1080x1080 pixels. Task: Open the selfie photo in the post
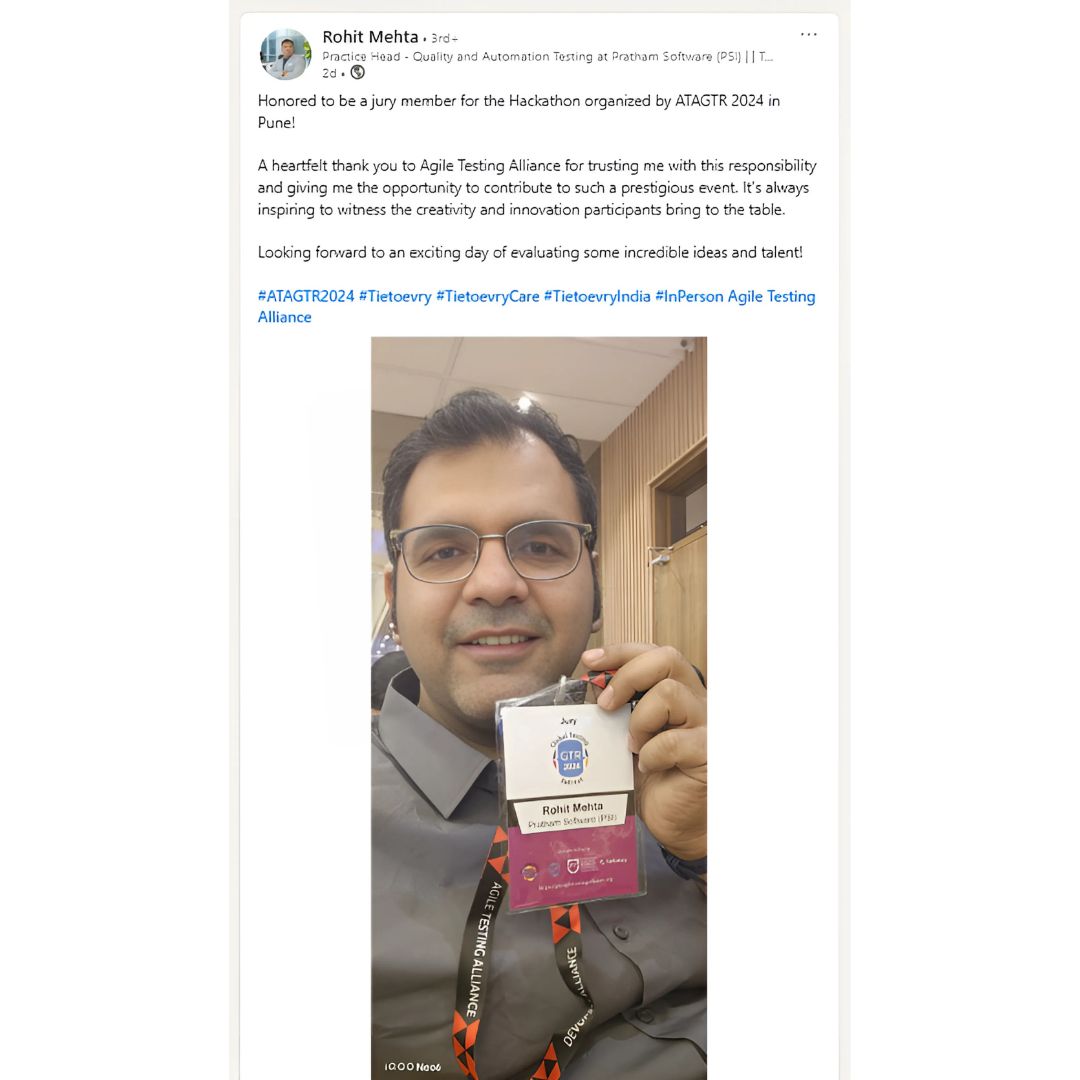pyautogui.click(x=539, y=708)
